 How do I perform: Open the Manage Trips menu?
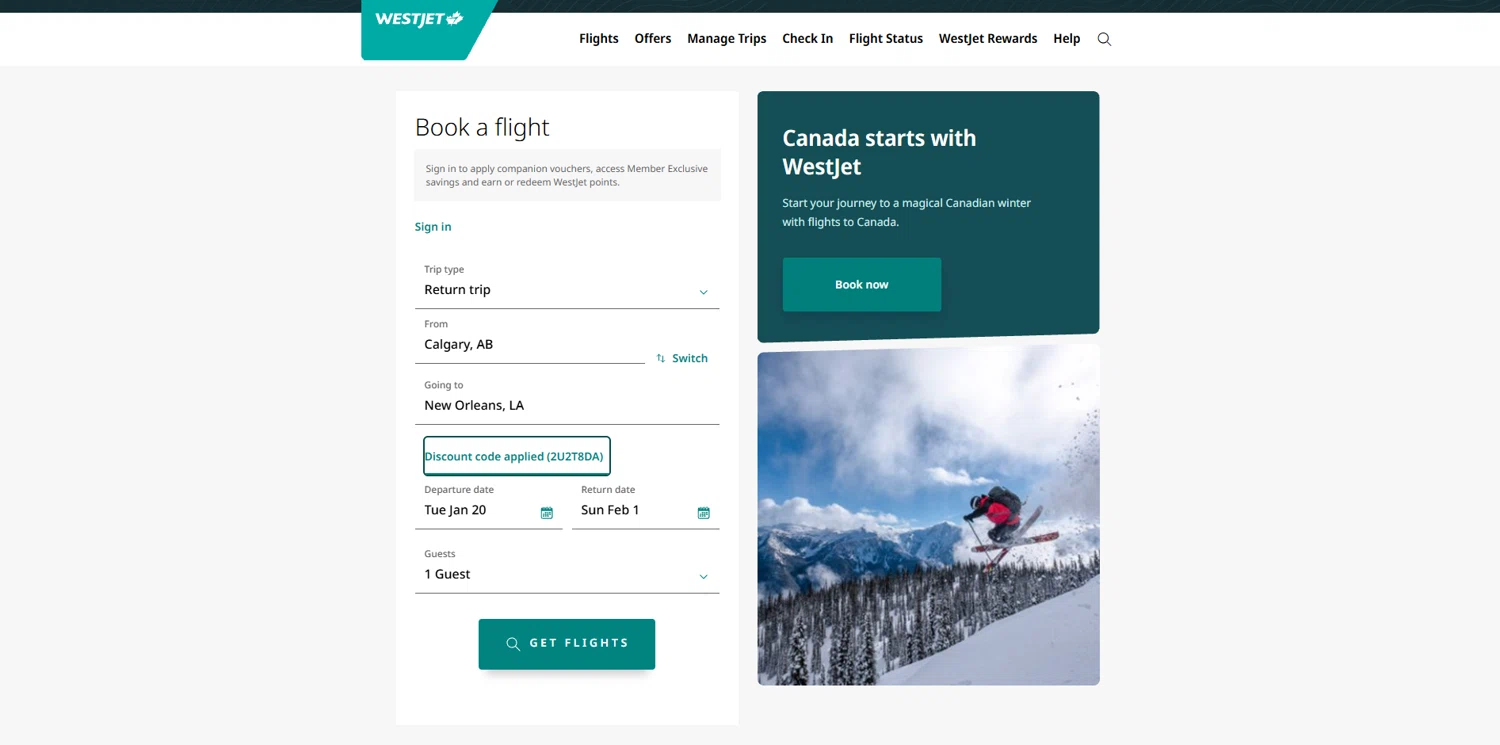pyautogui.click(x=726, y=39)
